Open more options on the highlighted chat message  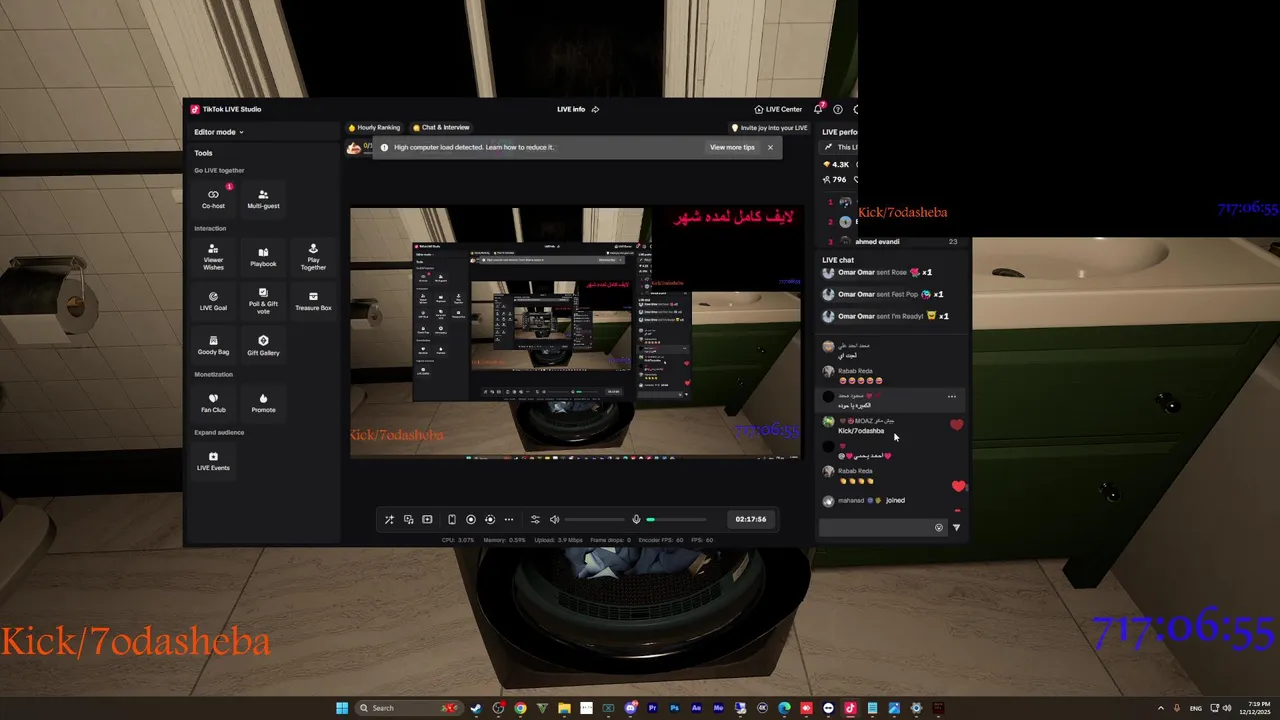tap(951, 397)
